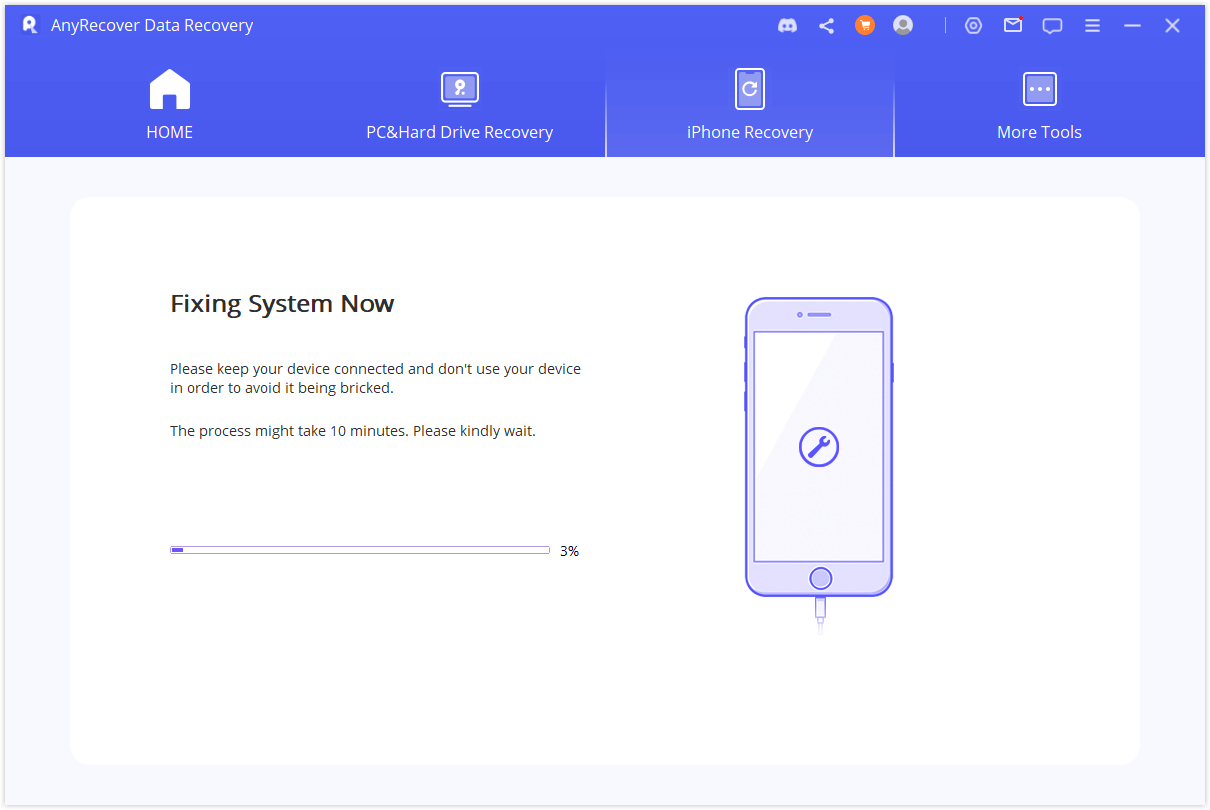
Task: Click the phone illustration's home button
Action: [820, 578]
